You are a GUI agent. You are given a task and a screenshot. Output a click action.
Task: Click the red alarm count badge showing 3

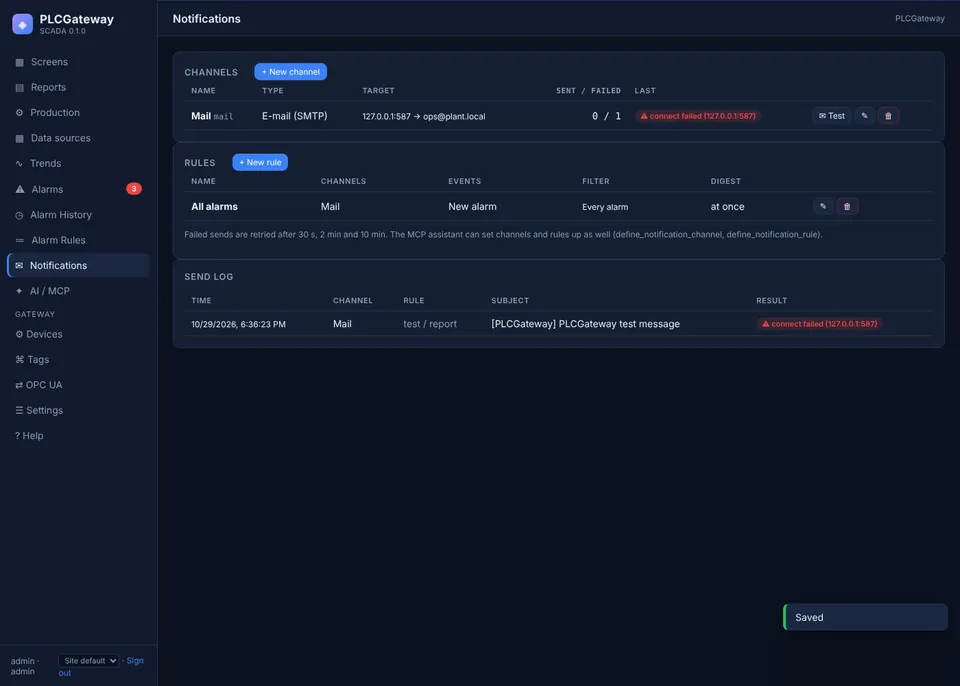134,189
